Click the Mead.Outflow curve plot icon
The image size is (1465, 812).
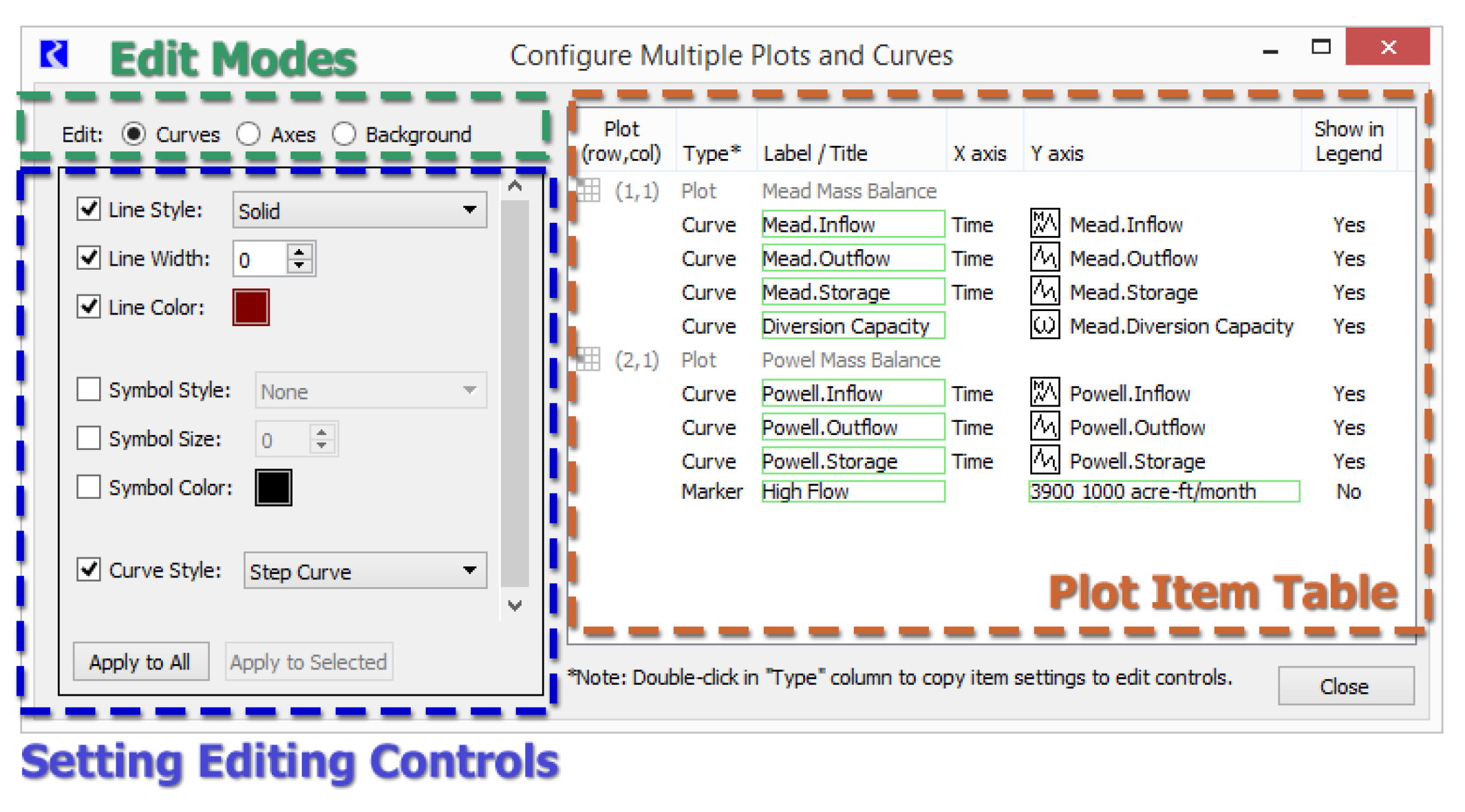click(1044, 258)
